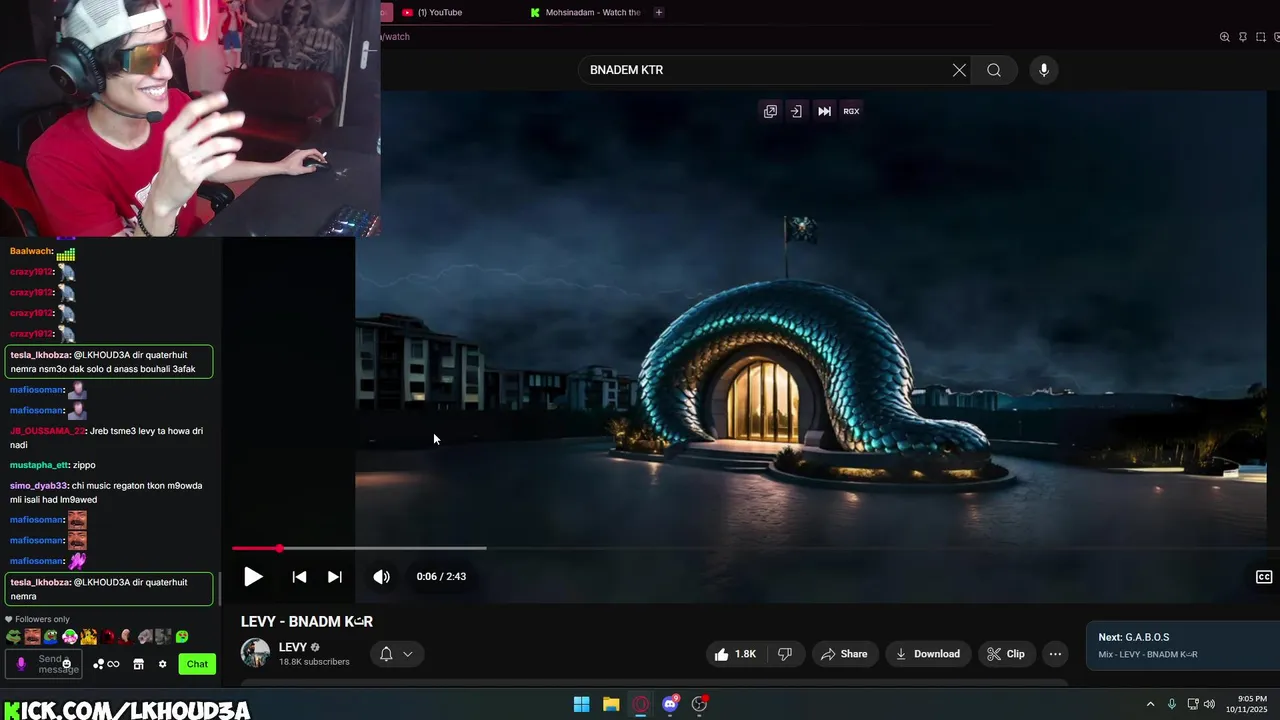Click the pin icon in the address bar

tap(1243, 37)
